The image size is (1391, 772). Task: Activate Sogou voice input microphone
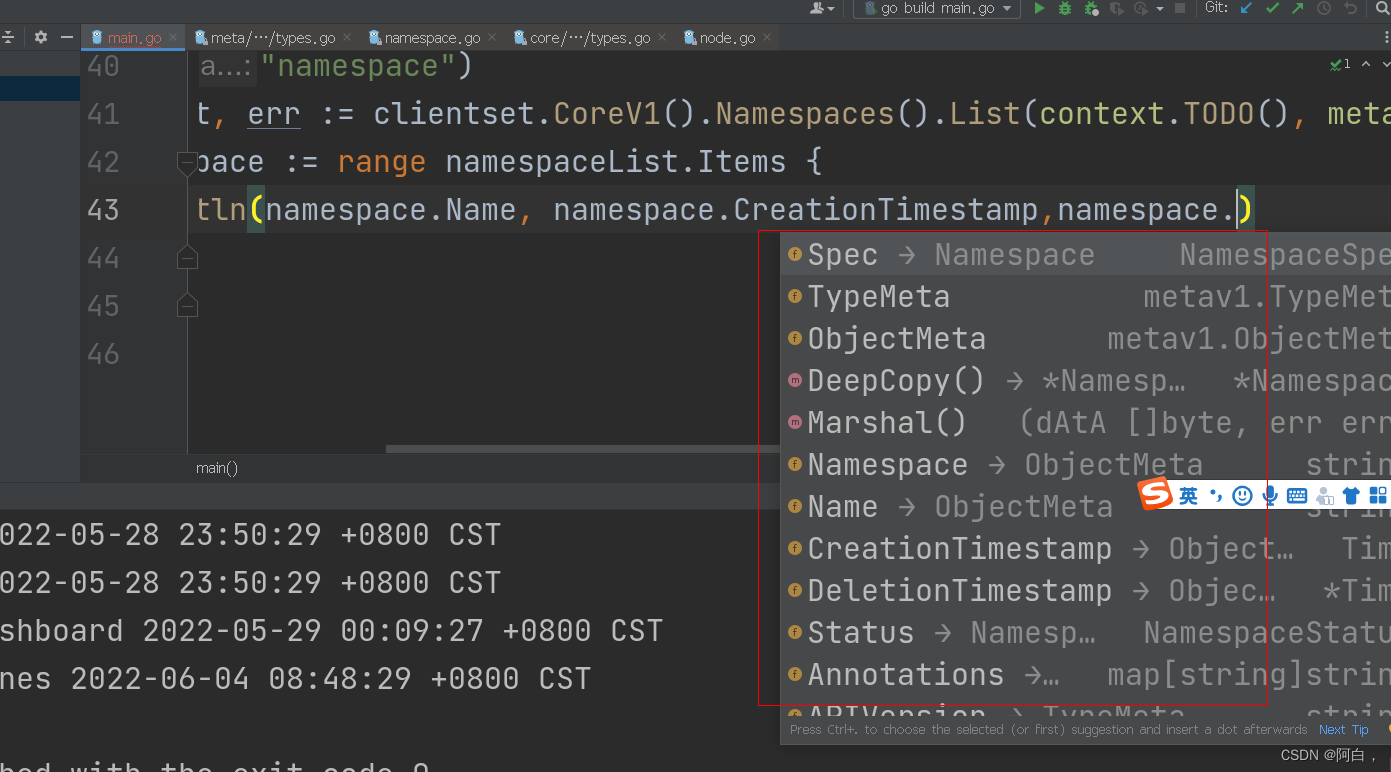[1270, 496]
